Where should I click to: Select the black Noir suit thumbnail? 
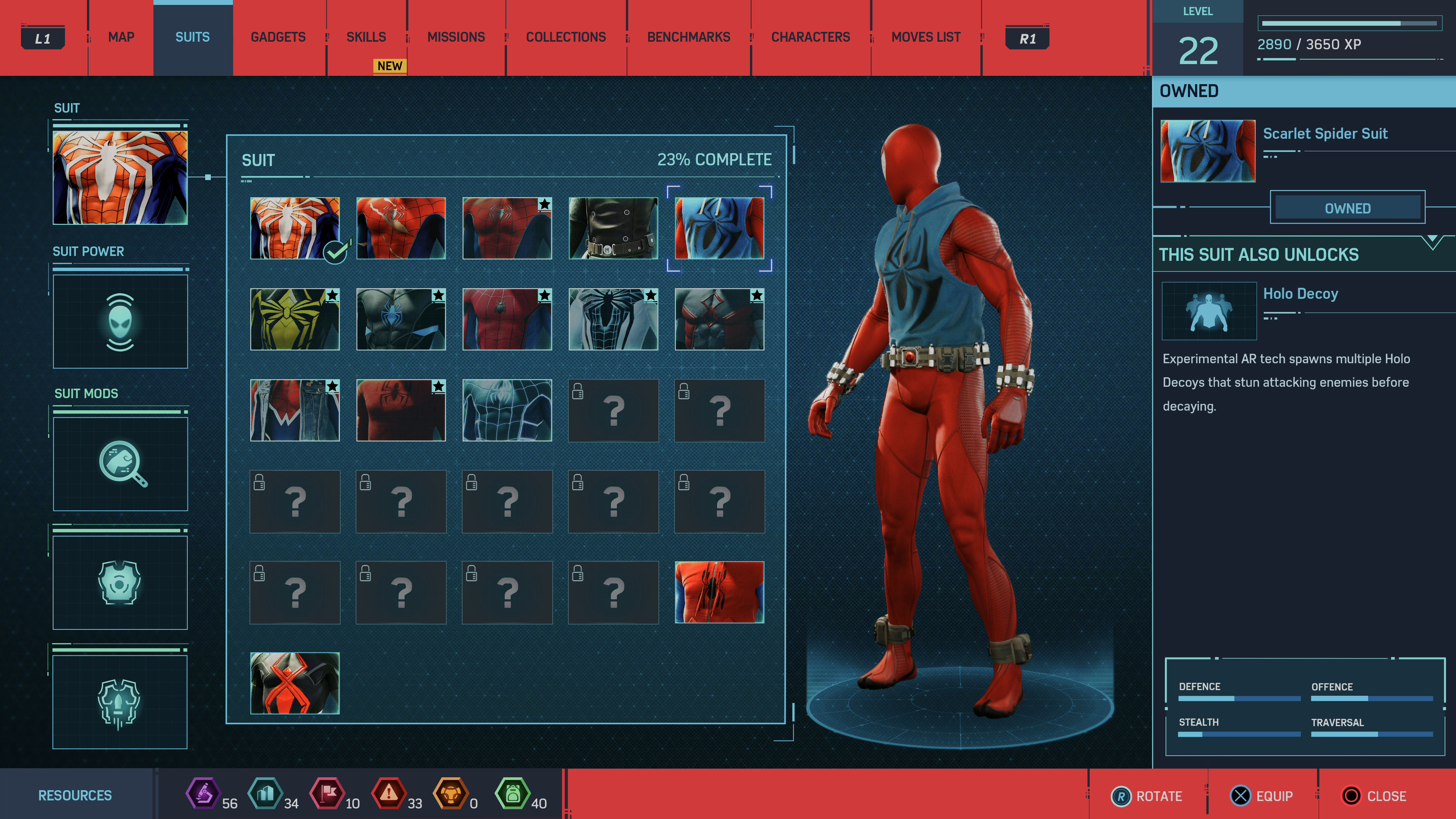tap(613, 228)
